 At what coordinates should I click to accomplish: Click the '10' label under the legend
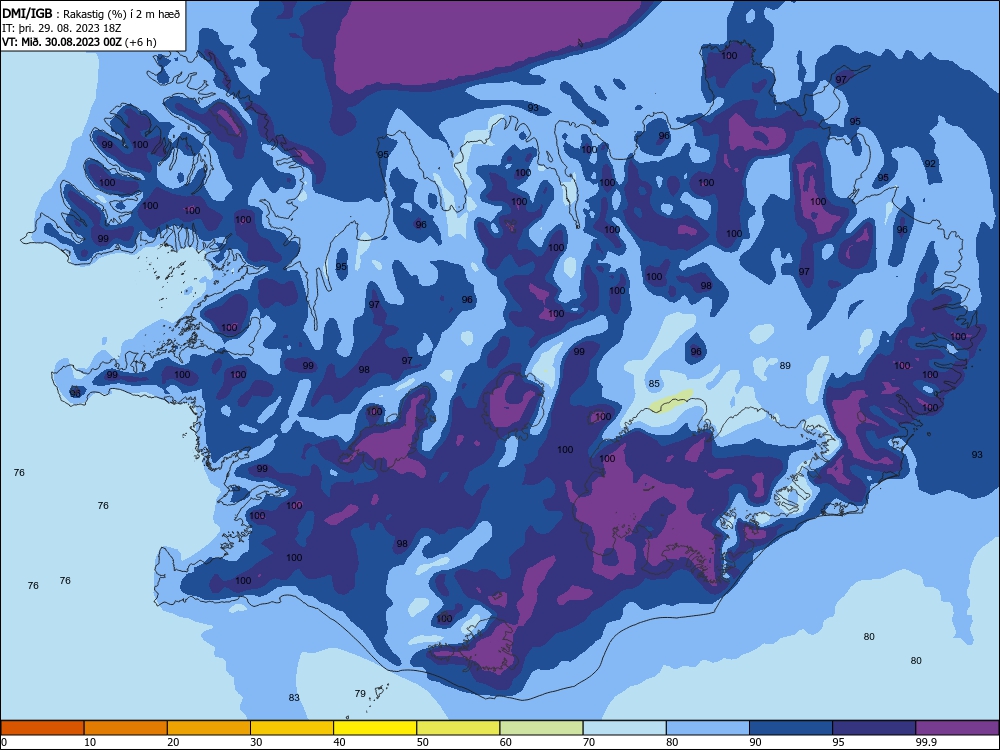(90, 742)
